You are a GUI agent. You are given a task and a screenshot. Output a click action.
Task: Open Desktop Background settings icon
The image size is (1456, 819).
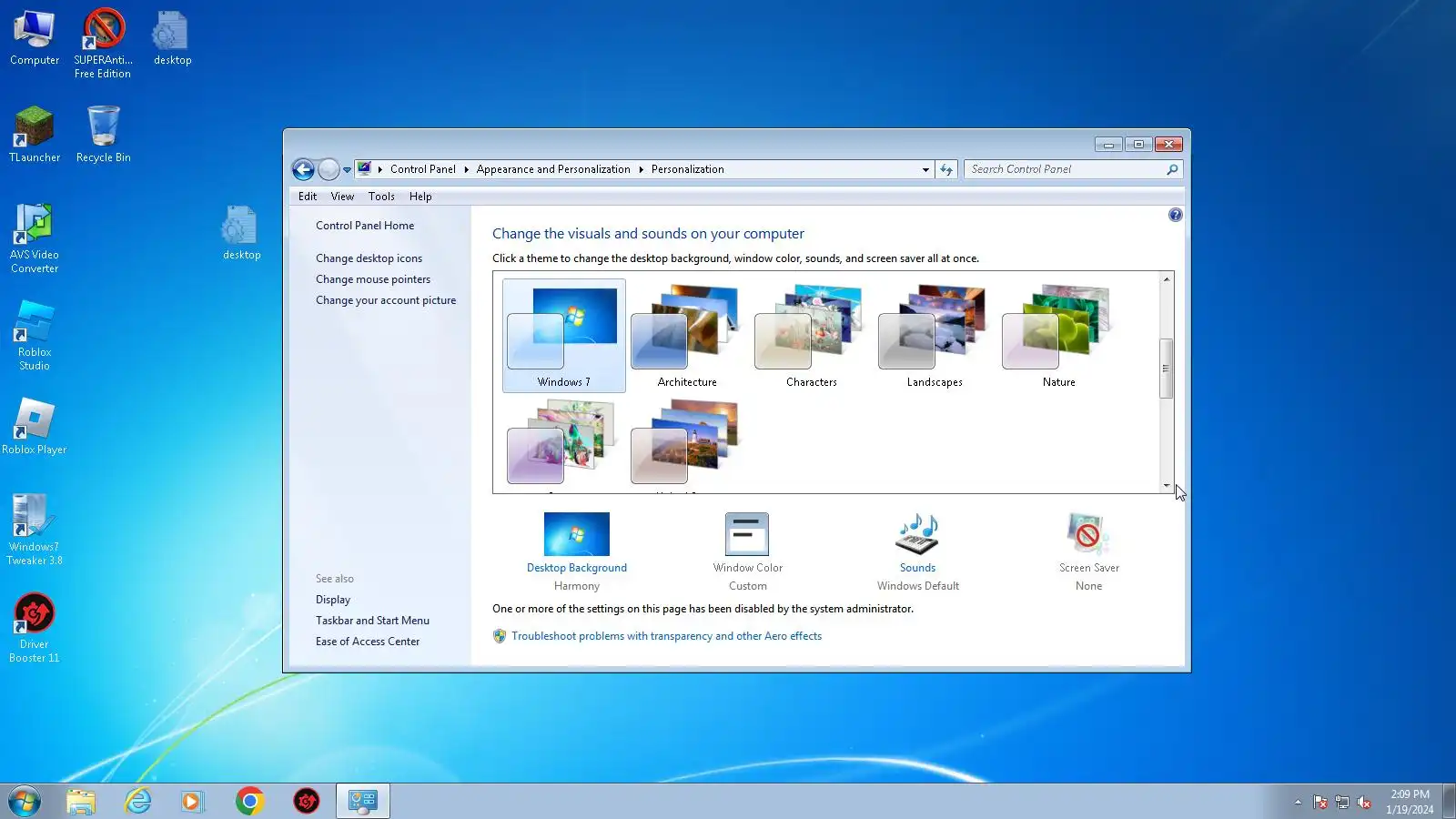[x=577, y=534]
